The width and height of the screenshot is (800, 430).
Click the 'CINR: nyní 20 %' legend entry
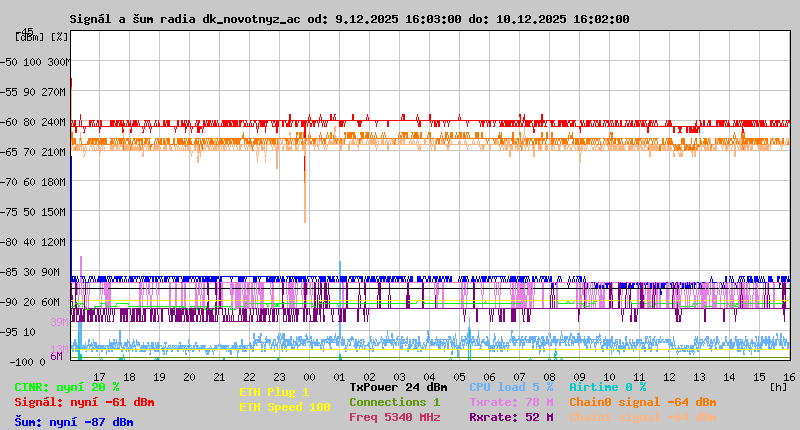click(x=67, y=387)
